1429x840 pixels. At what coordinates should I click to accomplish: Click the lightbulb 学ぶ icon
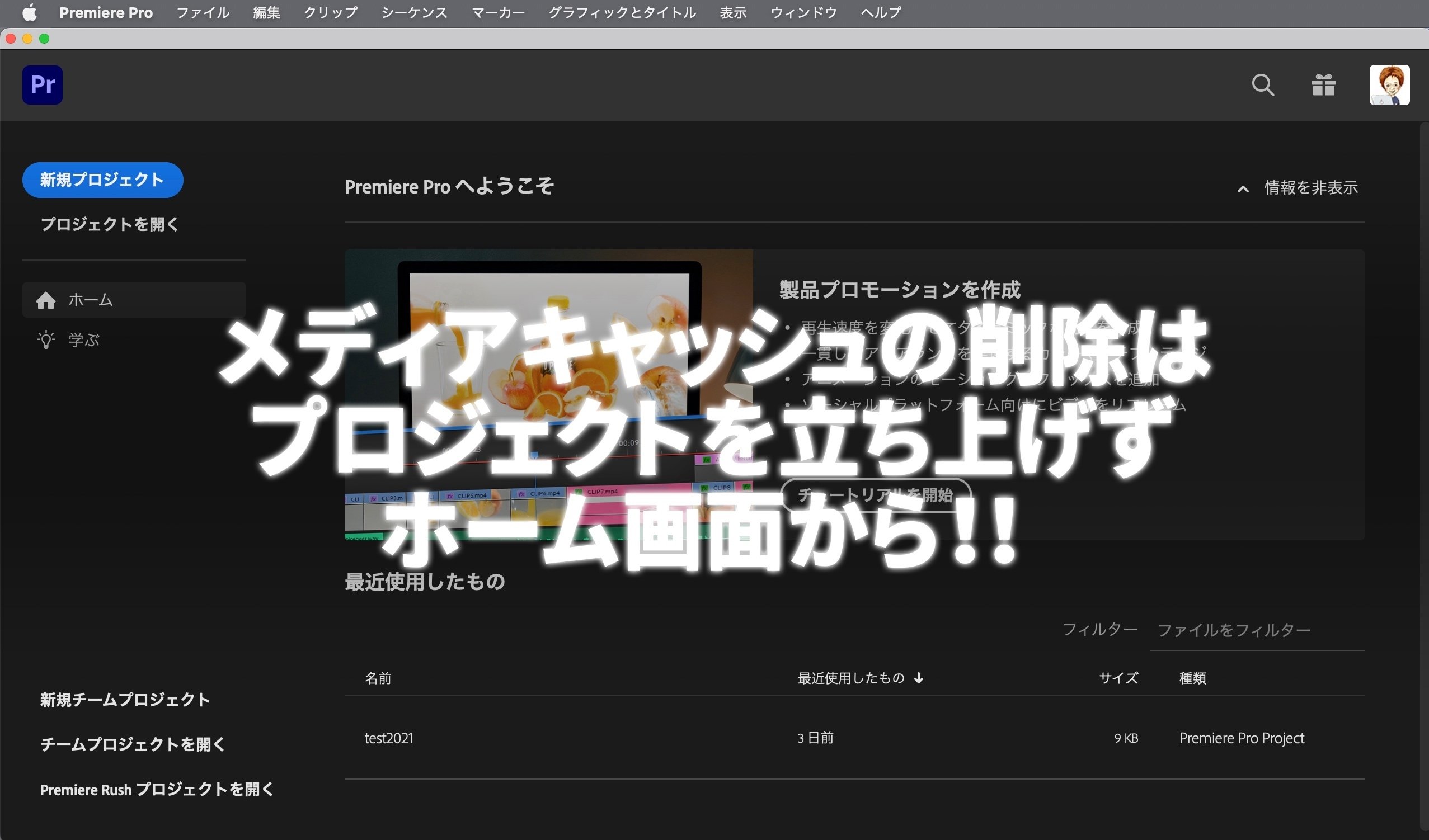[x=46, y=339]
